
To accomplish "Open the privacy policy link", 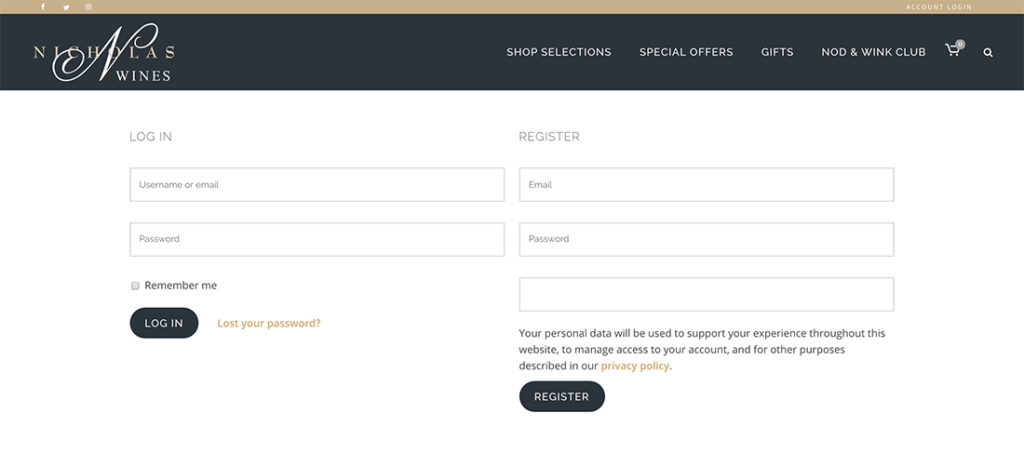I will [634, 366].
